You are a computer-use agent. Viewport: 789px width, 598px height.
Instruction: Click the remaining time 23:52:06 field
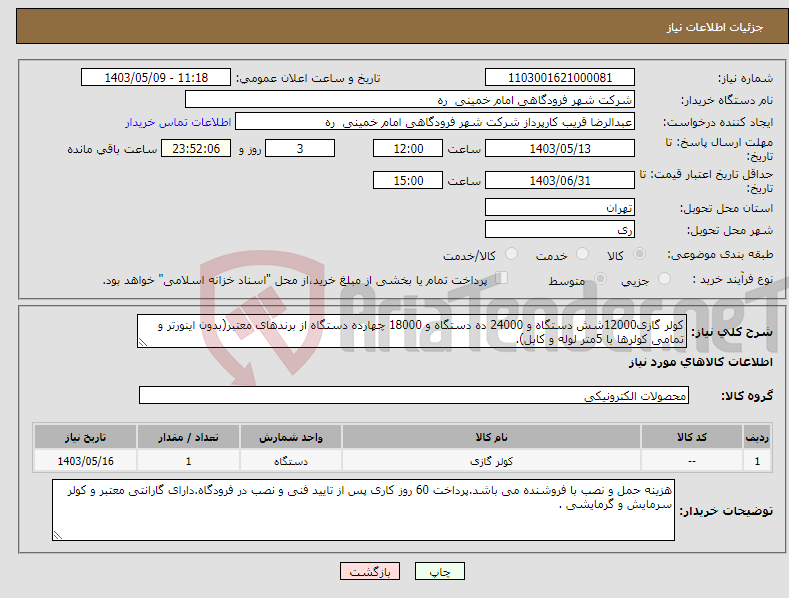point(196,148)
